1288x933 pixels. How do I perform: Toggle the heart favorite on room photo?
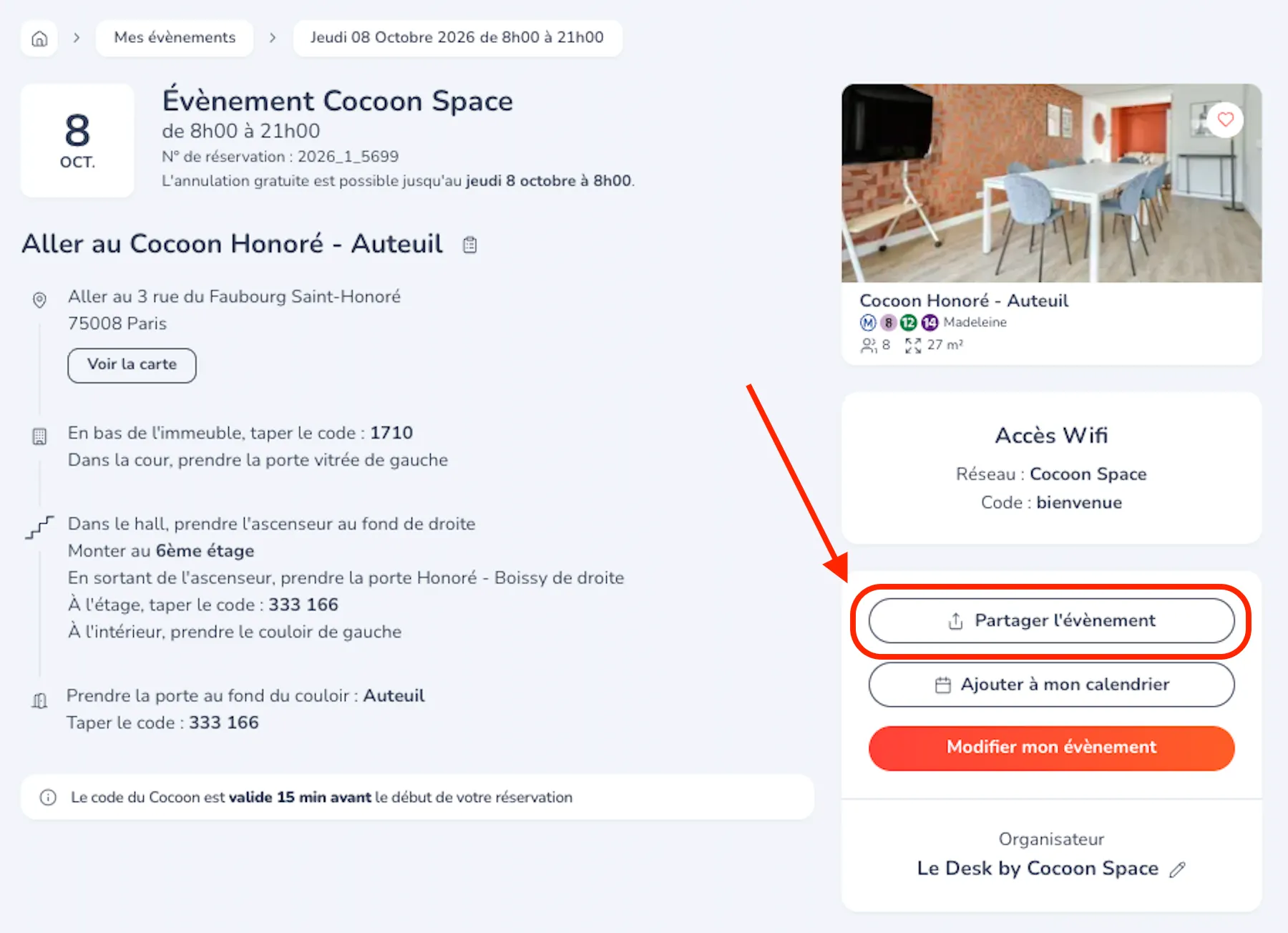click(1225, 119)
